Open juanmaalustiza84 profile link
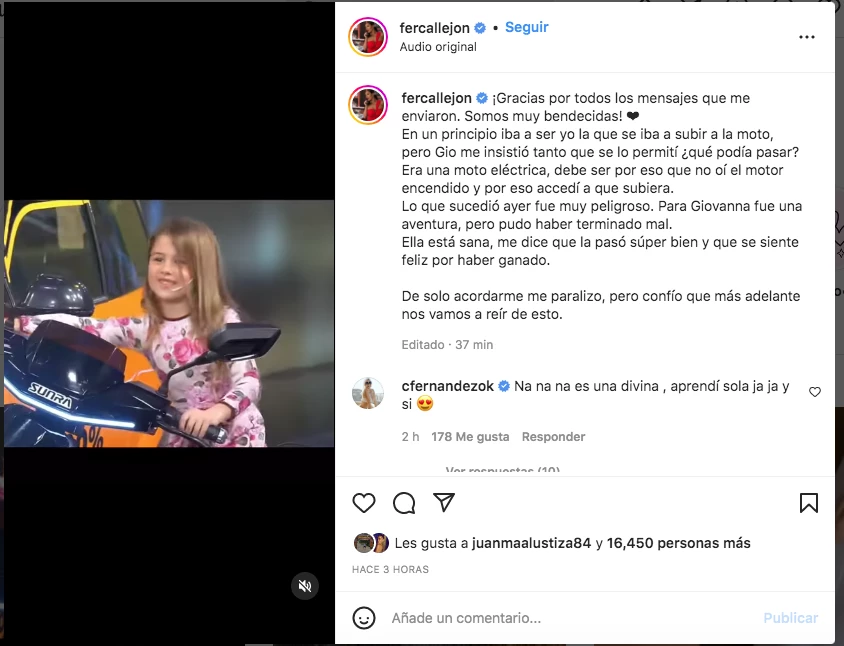 531,543
